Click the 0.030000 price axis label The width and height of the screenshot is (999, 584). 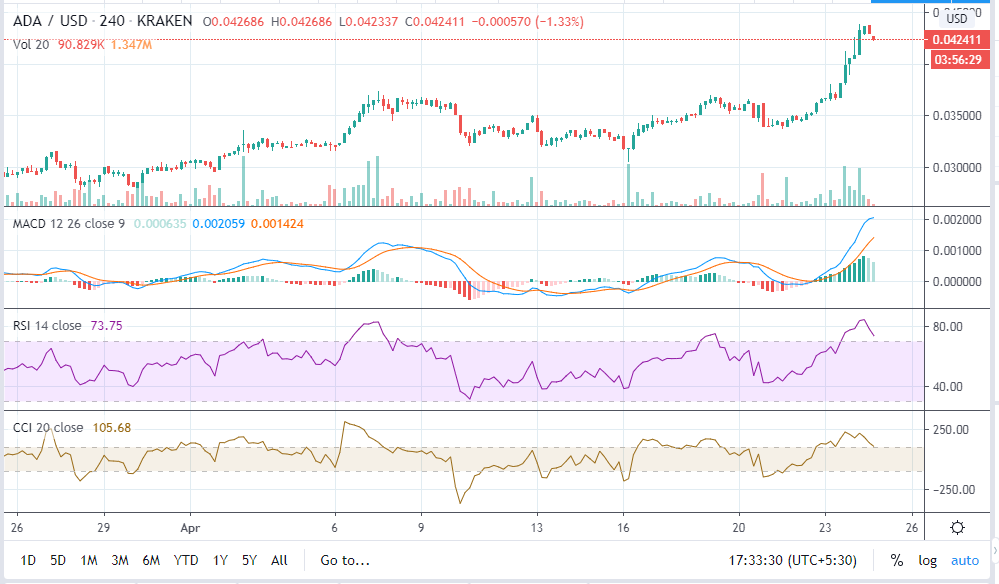[957, 167]
